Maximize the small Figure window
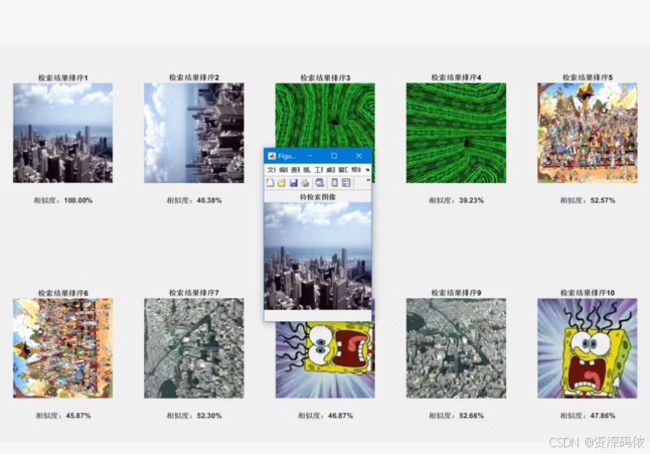The width and height of the screenshot is (650, 454). 334,156
